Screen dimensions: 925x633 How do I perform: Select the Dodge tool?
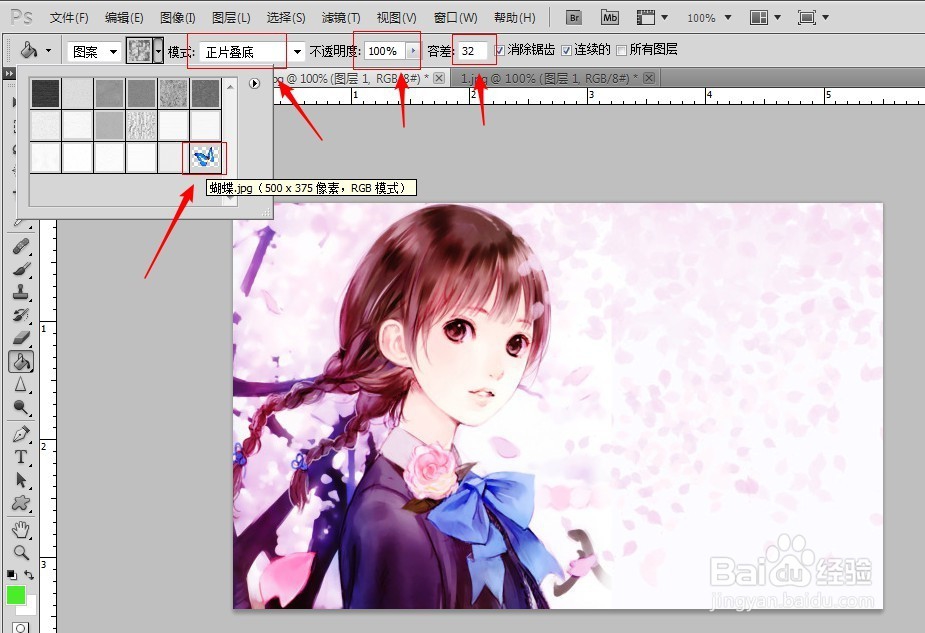click(x=21, y=408)
